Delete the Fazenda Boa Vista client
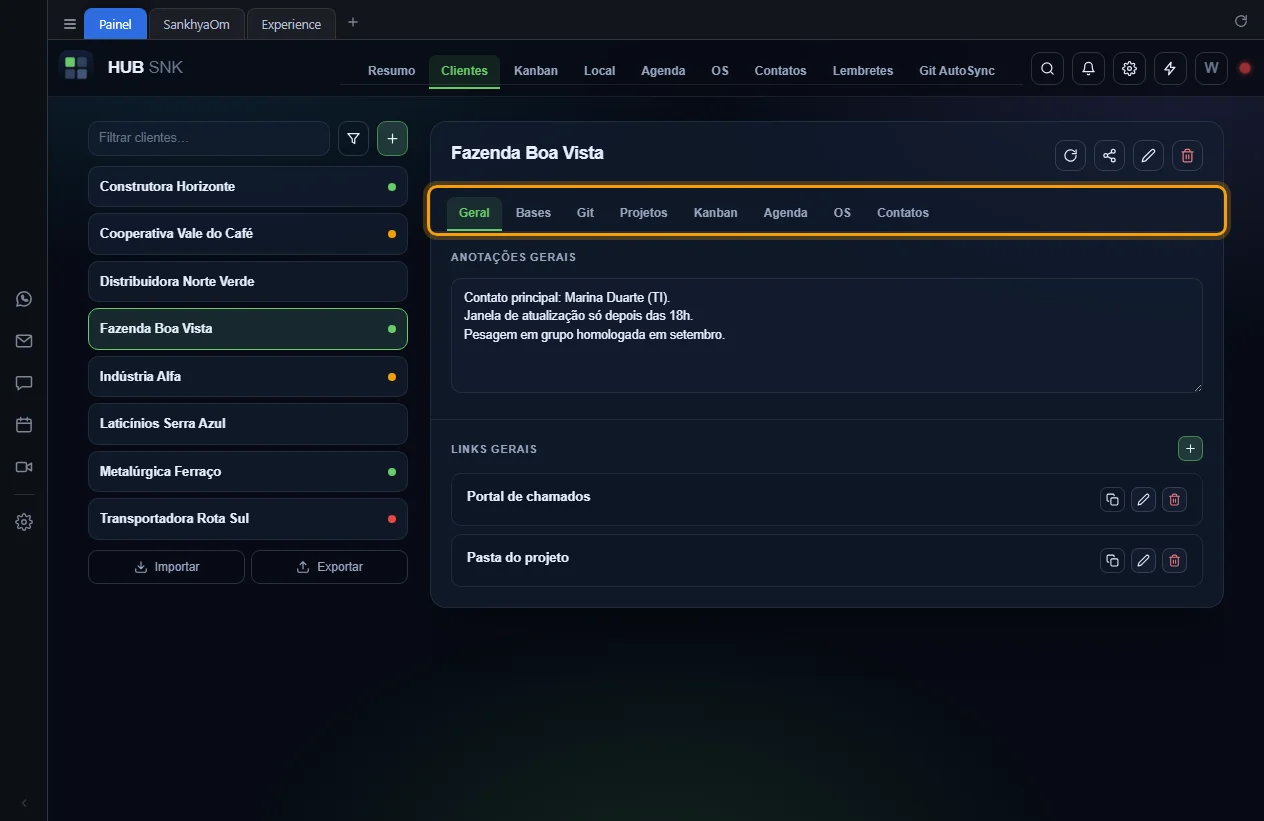 point(1187,155)
